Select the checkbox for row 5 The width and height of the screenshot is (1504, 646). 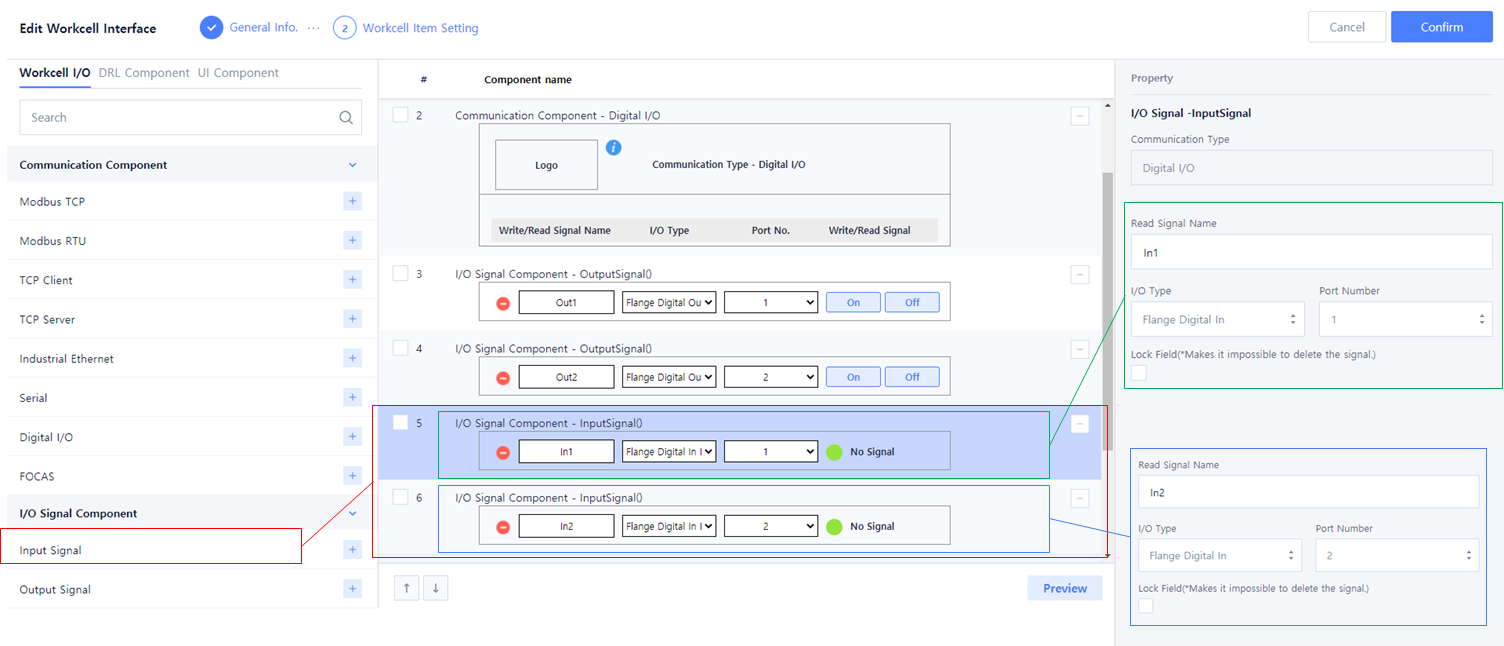[400, 423]
